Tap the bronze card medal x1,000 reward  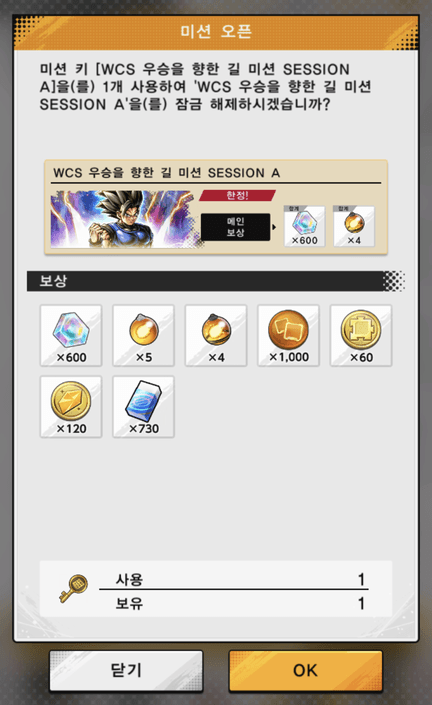point(288,335)
